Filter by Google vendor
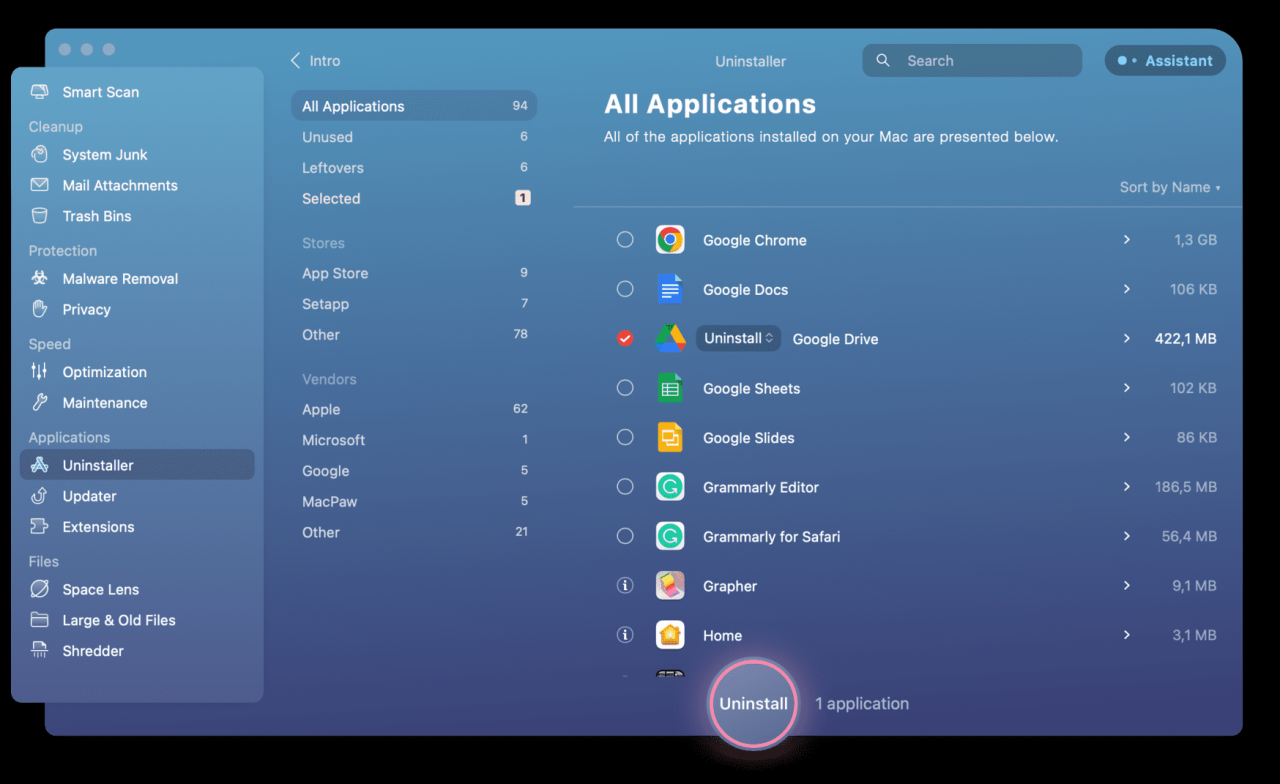The image size is (1280, 784). 414,471
